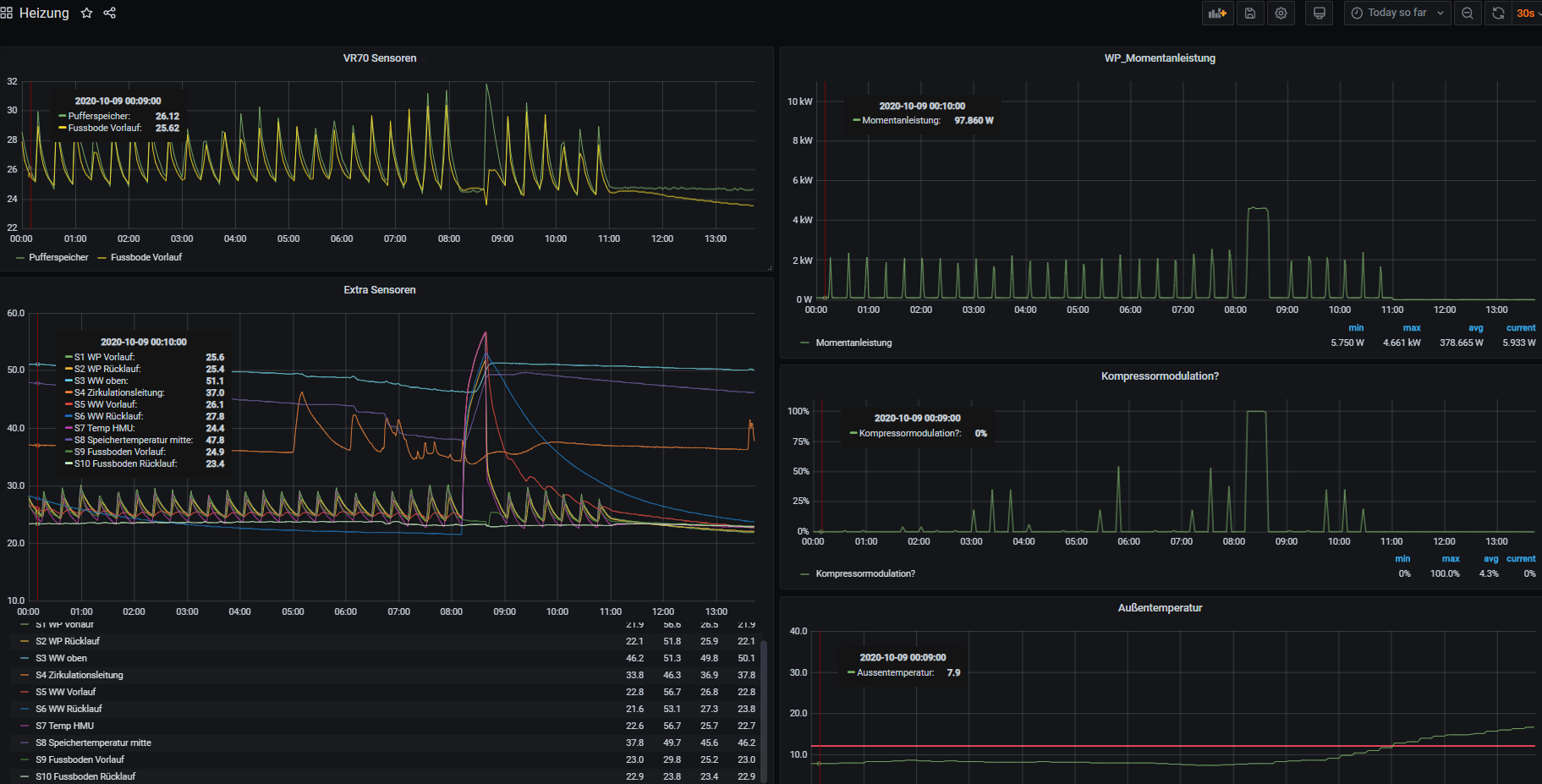Viewport: 1542px width, 784px height.
Task: Expand the 30s refresh interval dropdown
Action: click(x=1528, y=14)
